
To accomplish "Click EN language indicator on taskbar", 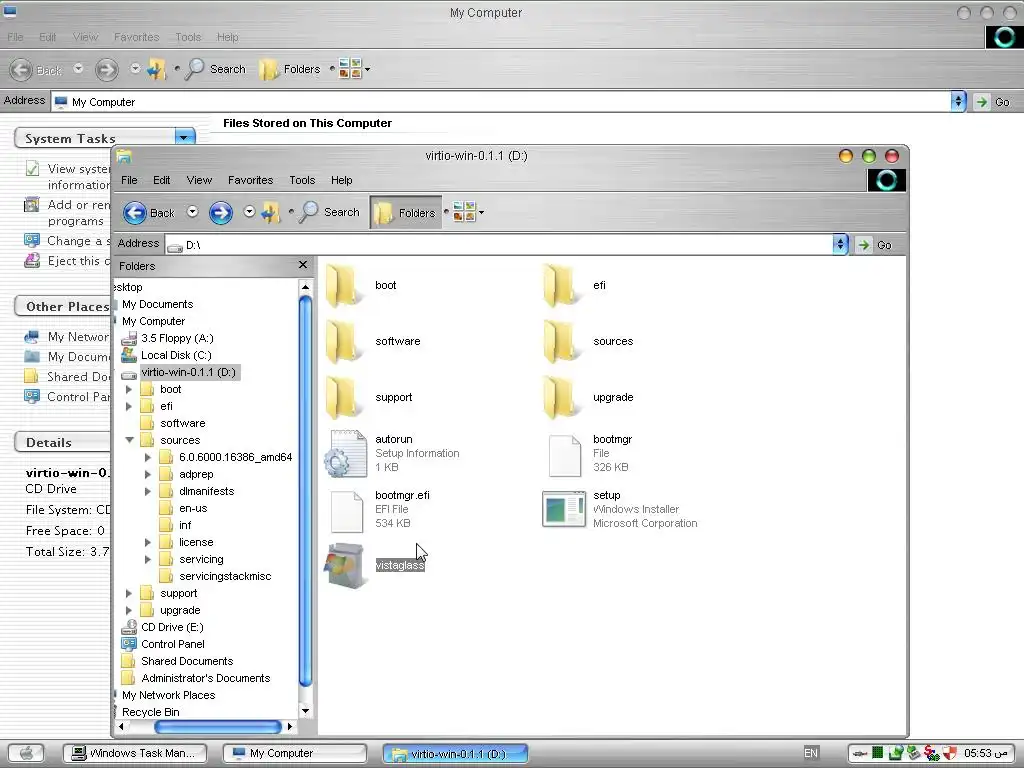I will [x=810, y=753].
